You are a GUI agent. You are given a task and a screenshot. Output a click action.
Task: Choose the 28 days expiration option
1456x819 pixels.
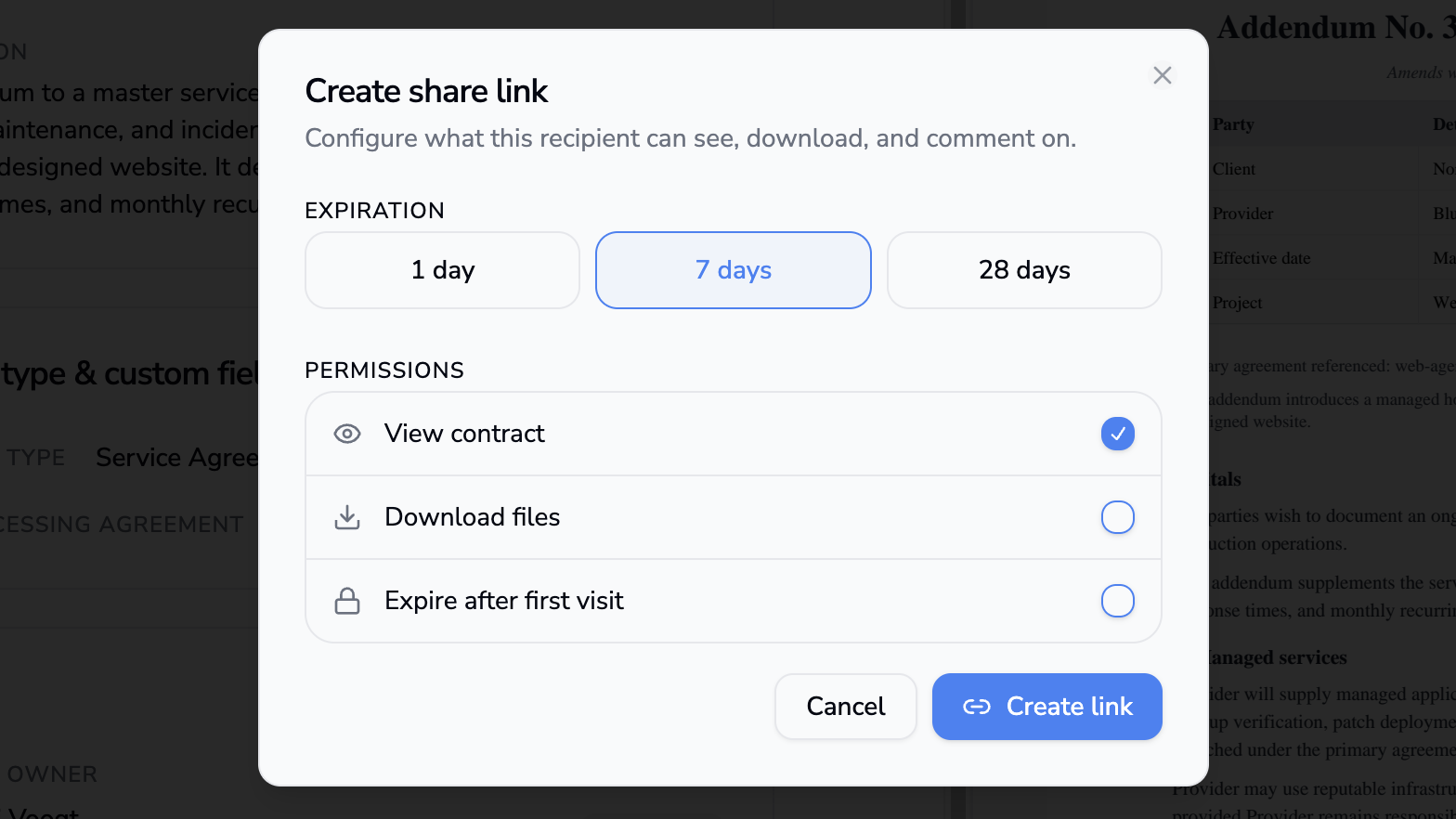[1024, 270]
